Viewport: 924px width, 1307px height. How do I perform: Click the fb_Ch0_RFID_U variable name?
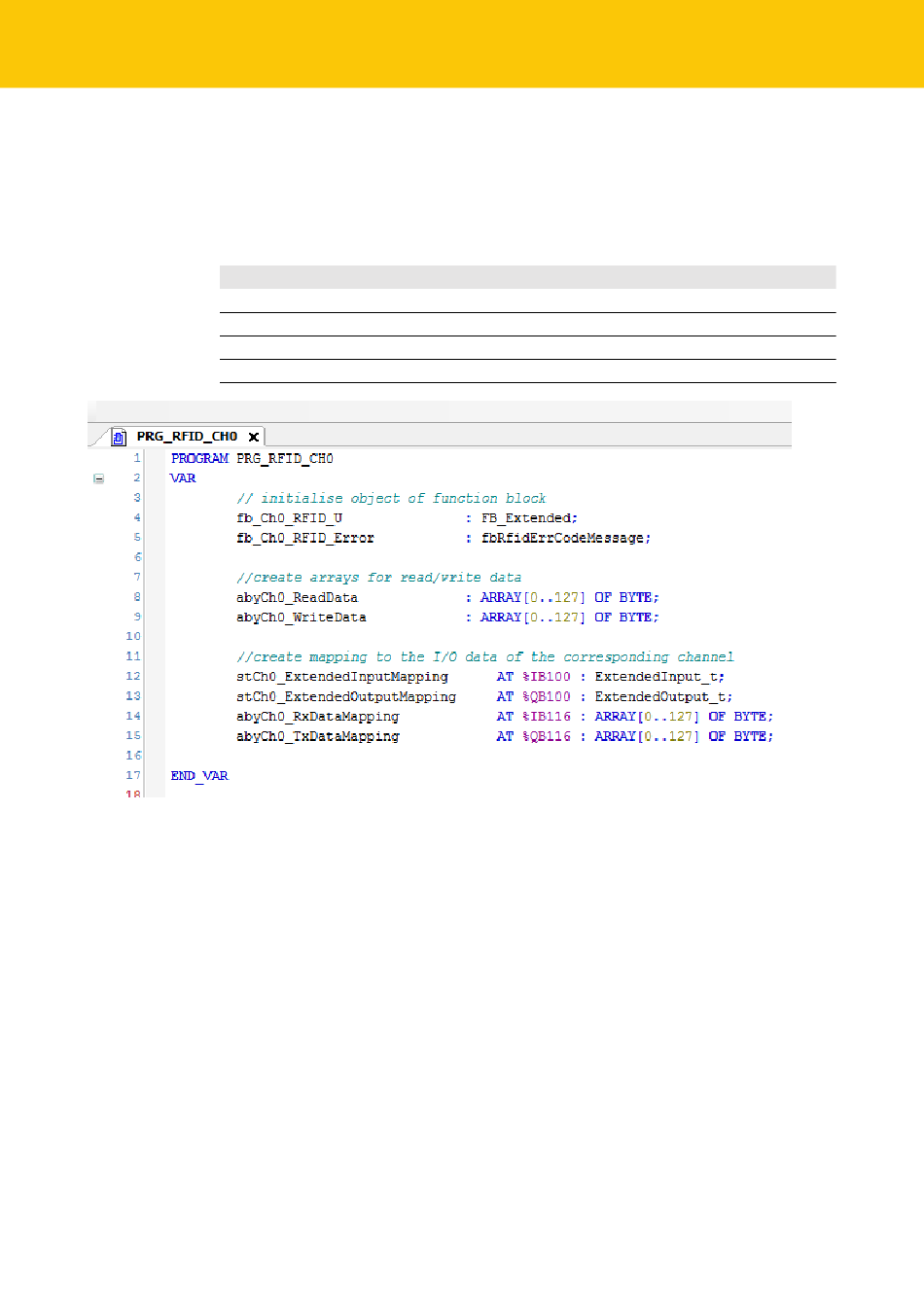click(x=289, y=518)
